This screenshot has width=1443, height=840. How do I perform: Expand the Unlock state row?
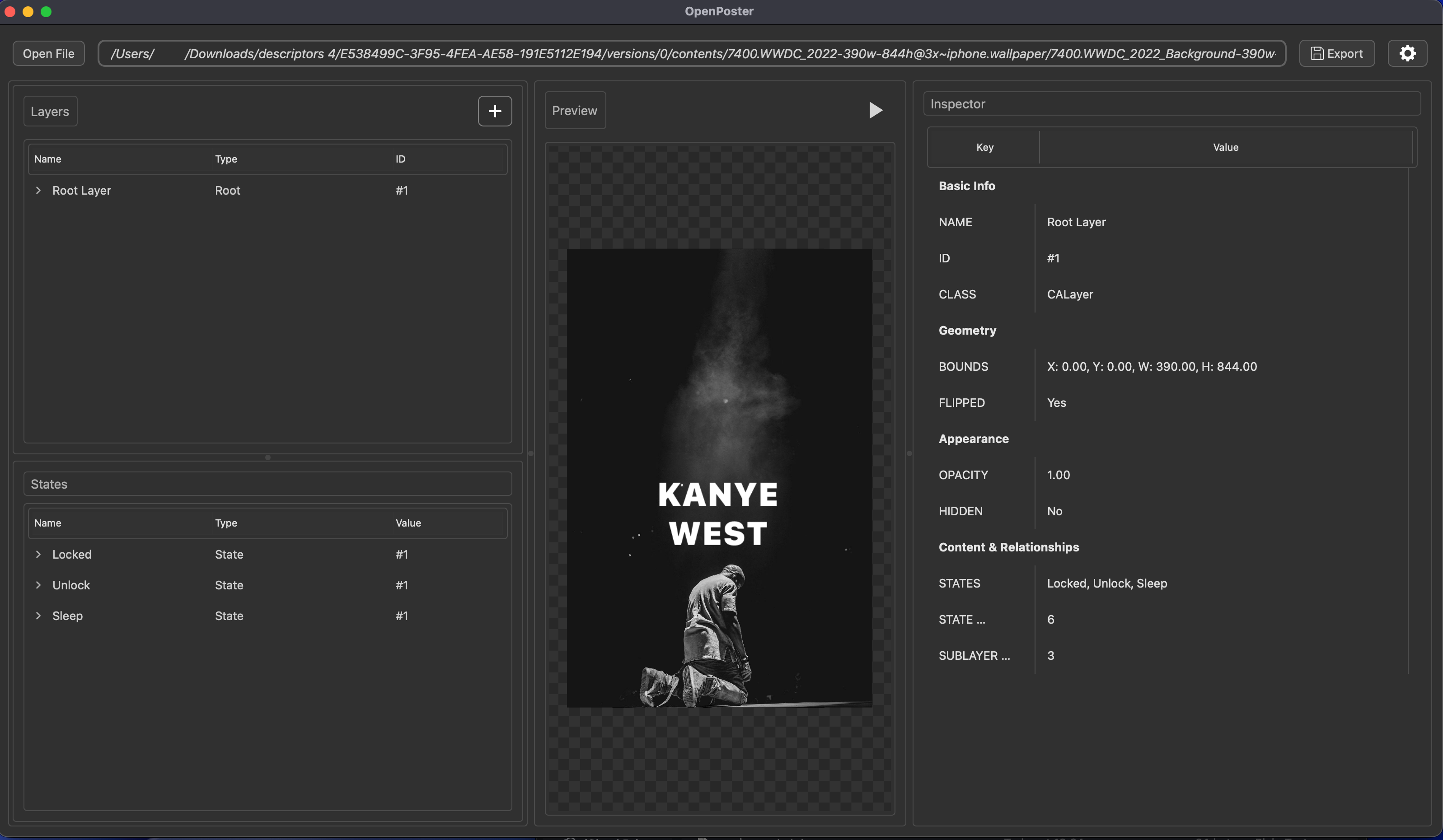(38, 585)
